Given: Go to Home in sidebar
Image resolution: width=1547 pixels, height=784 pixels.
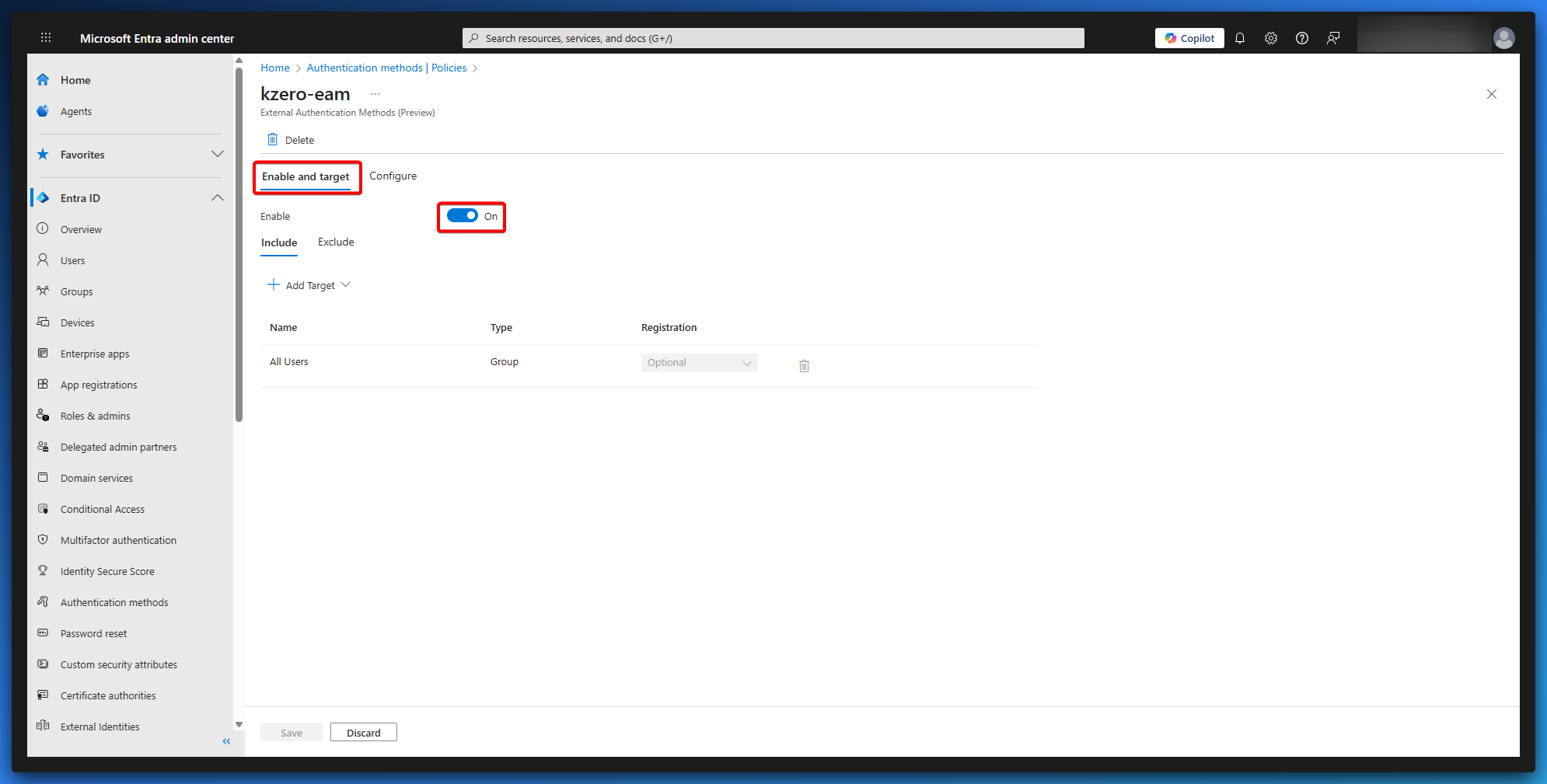Looking at the screenshot, I should pos(75,80).
